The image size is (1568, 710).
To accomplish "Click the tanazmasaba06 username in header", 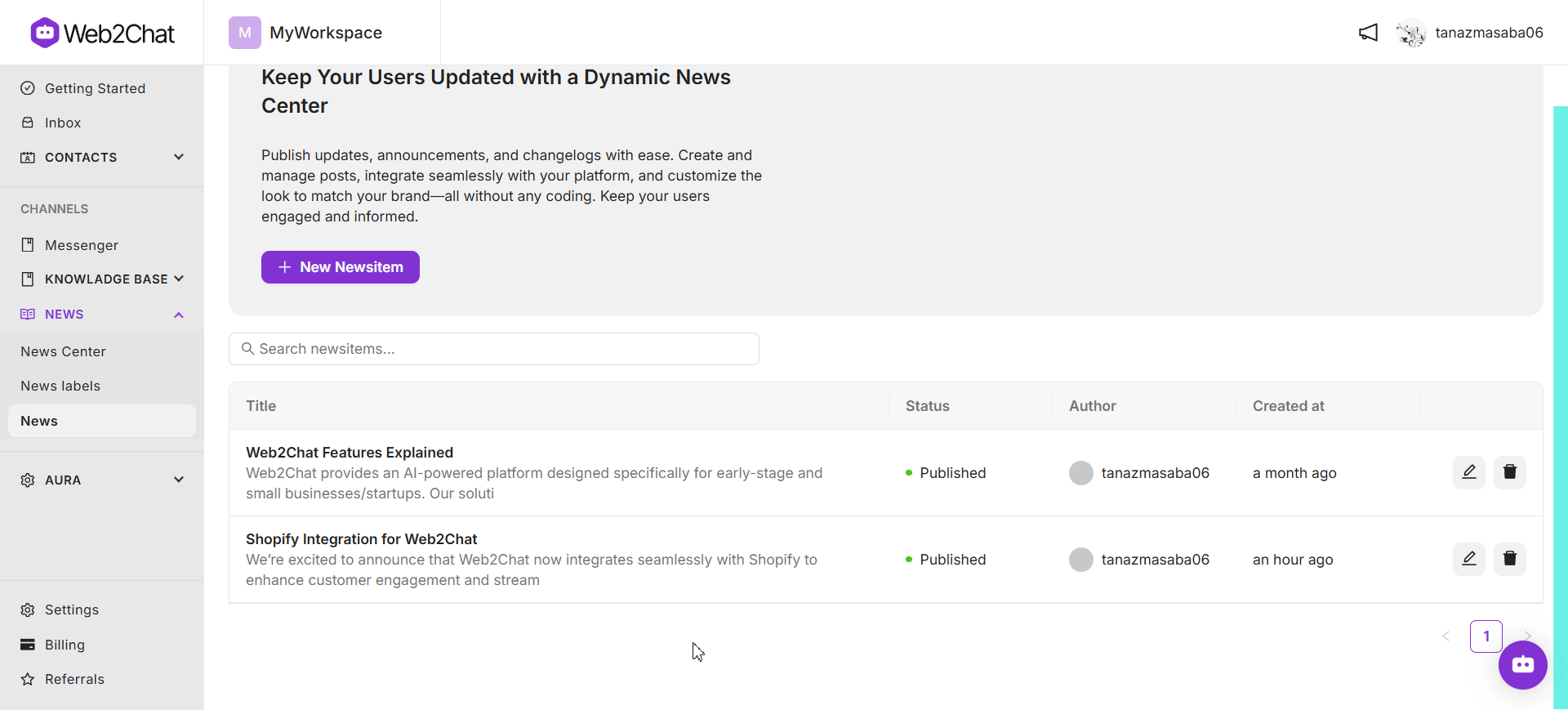I will [x=1490, y=33].
